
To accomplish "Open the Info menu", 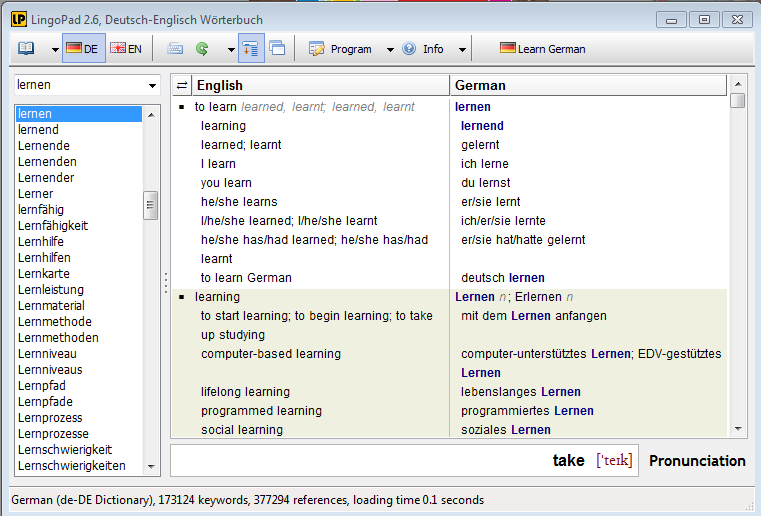I will 423,49.
